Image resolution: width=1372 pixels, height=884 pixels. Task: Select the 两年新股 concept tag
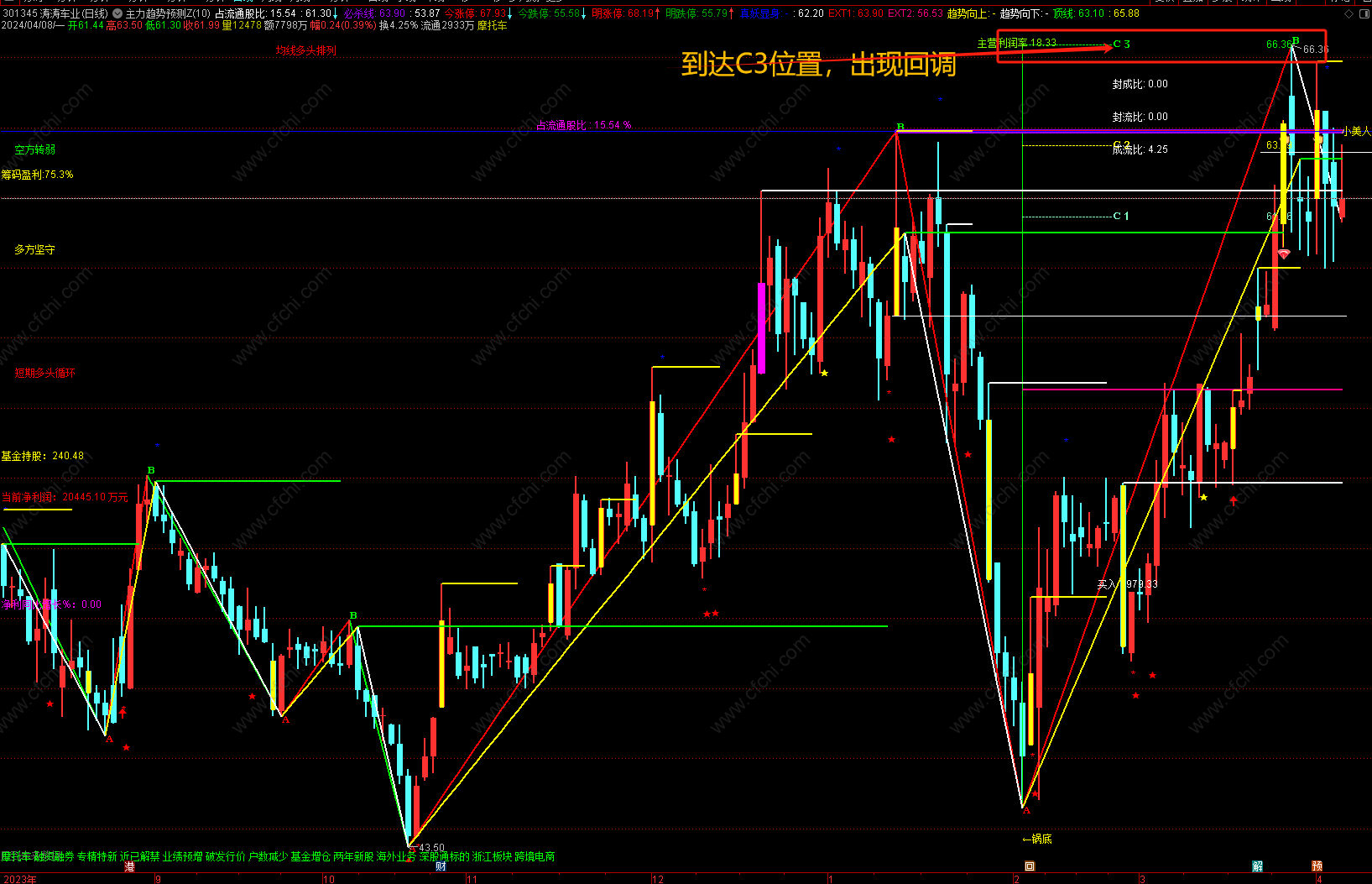coord(353,856)
